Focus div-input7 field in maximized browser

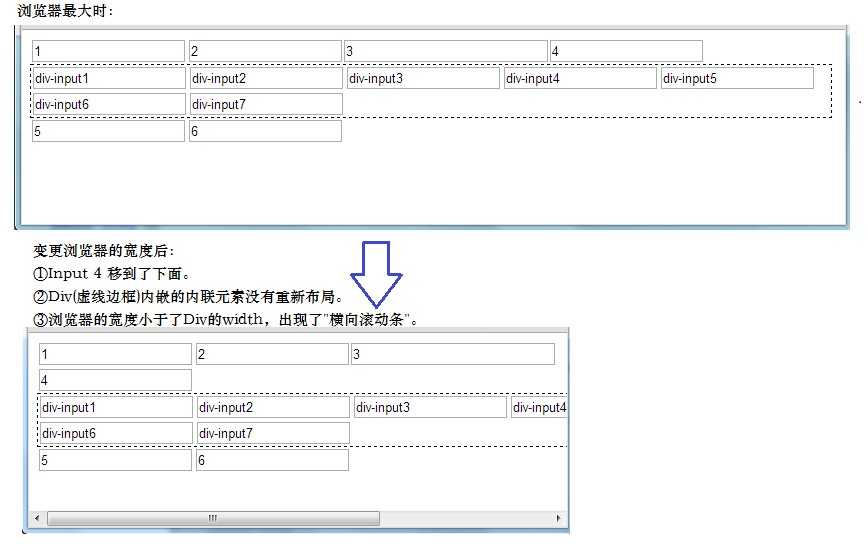coord(266,104)
